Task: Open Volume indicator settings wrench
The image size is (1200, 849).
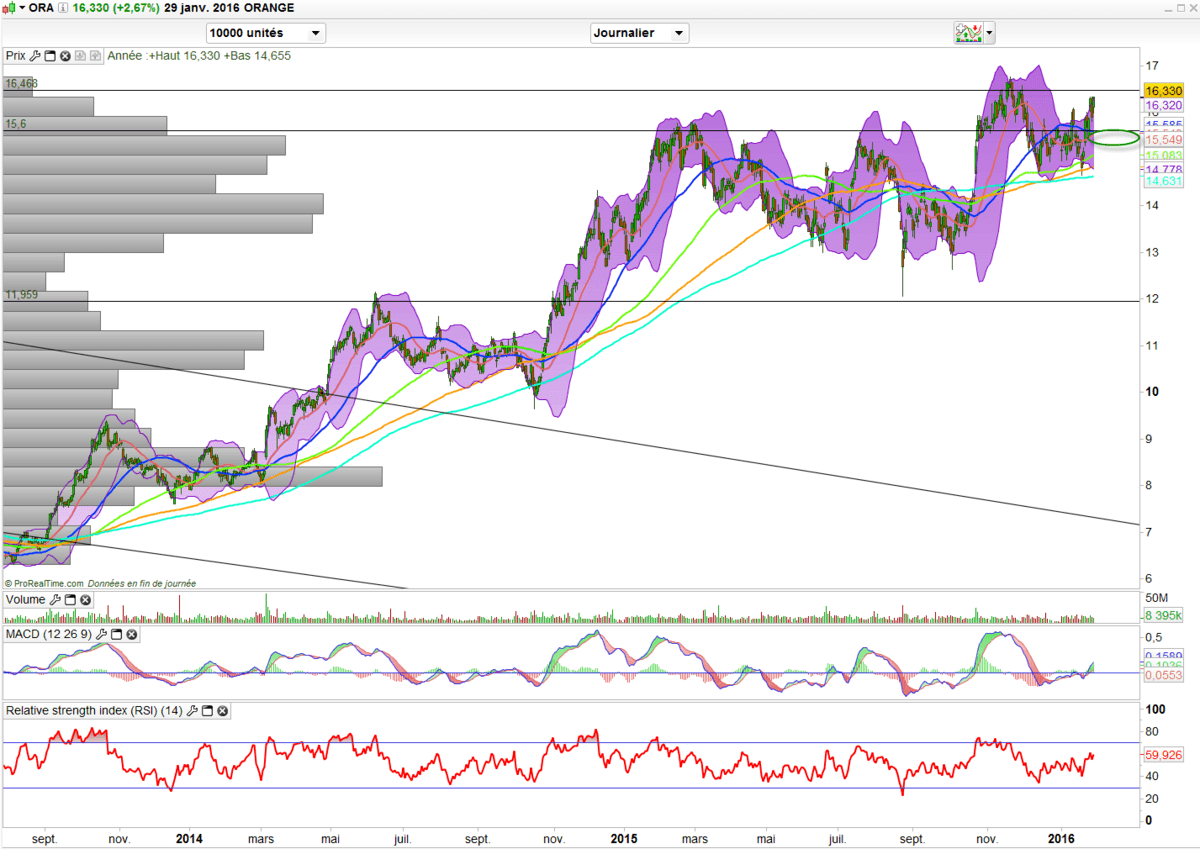Action: tap(55, 600)
